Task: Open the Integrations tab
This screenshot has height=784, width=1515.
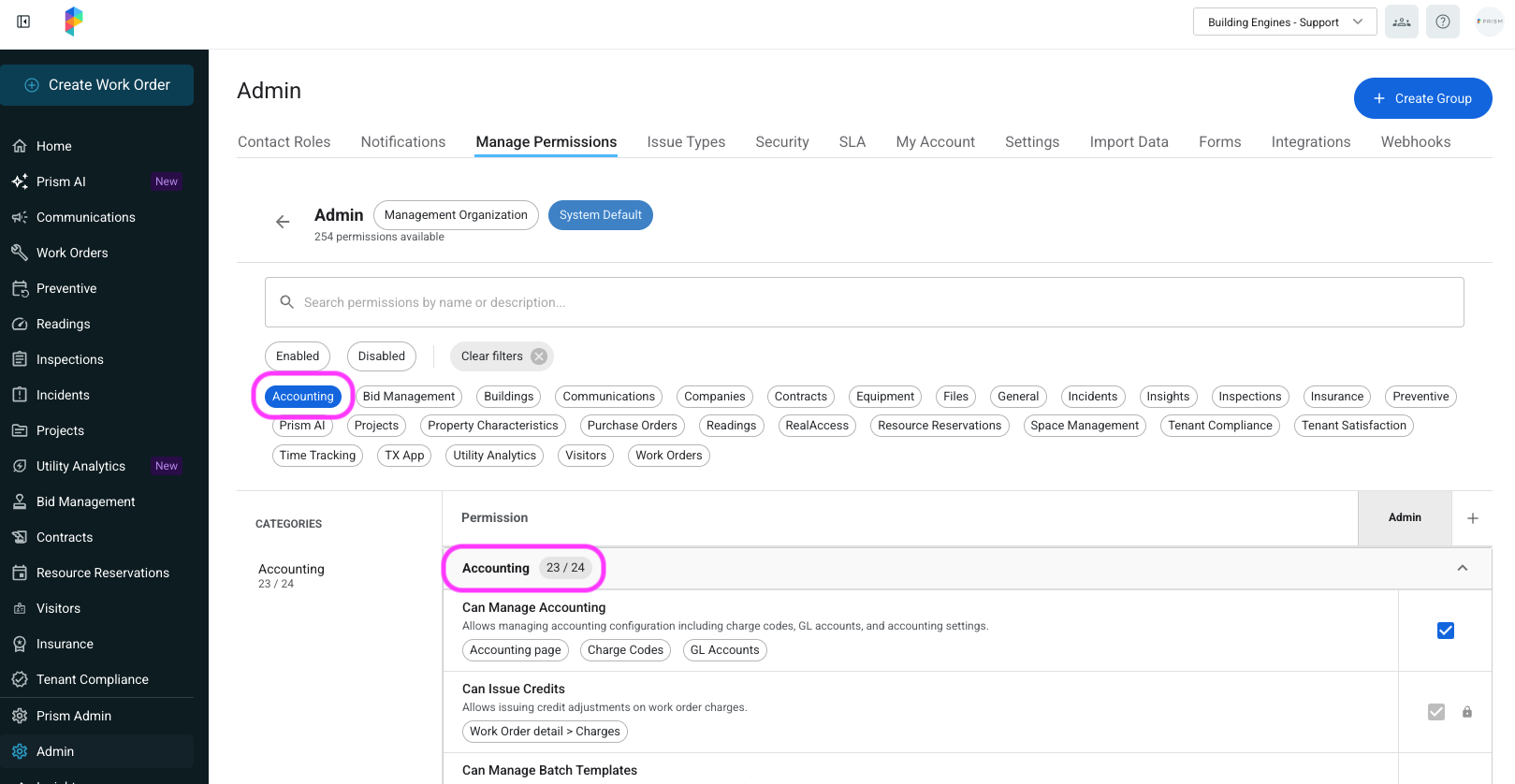Action: pos(1310,142)
